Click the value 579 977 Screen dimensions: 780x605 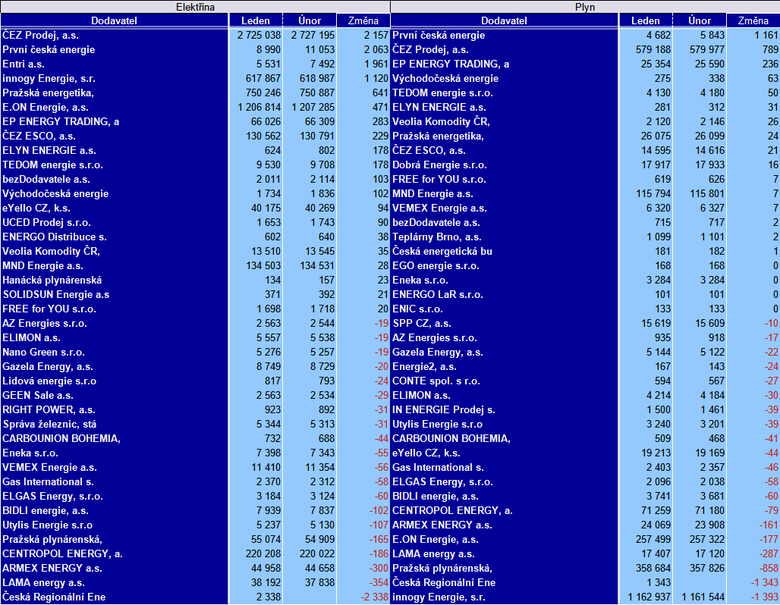click(707, 50)
